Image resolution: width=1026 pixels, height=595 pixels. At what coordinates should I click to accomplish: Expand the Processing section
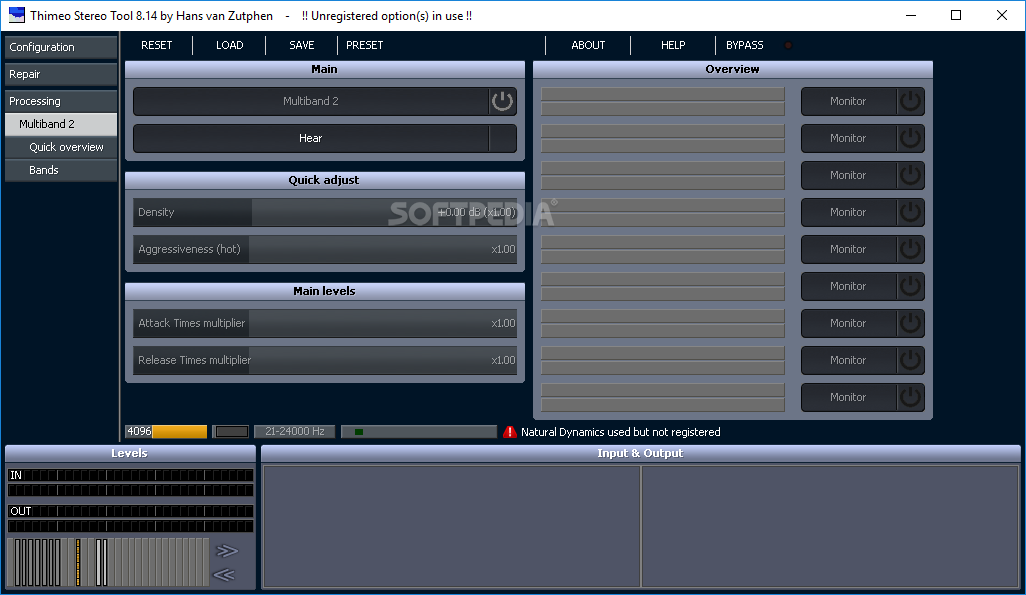(61, 101)
